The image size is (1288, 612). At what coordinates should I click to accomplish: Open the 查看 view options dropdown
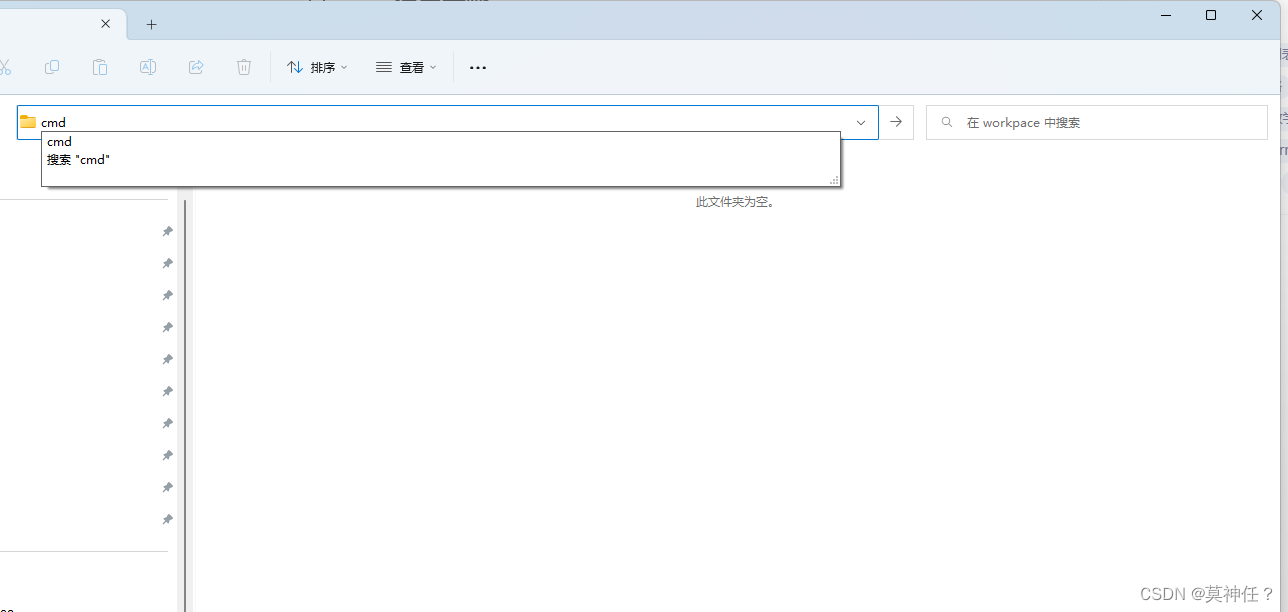[406, 67]
